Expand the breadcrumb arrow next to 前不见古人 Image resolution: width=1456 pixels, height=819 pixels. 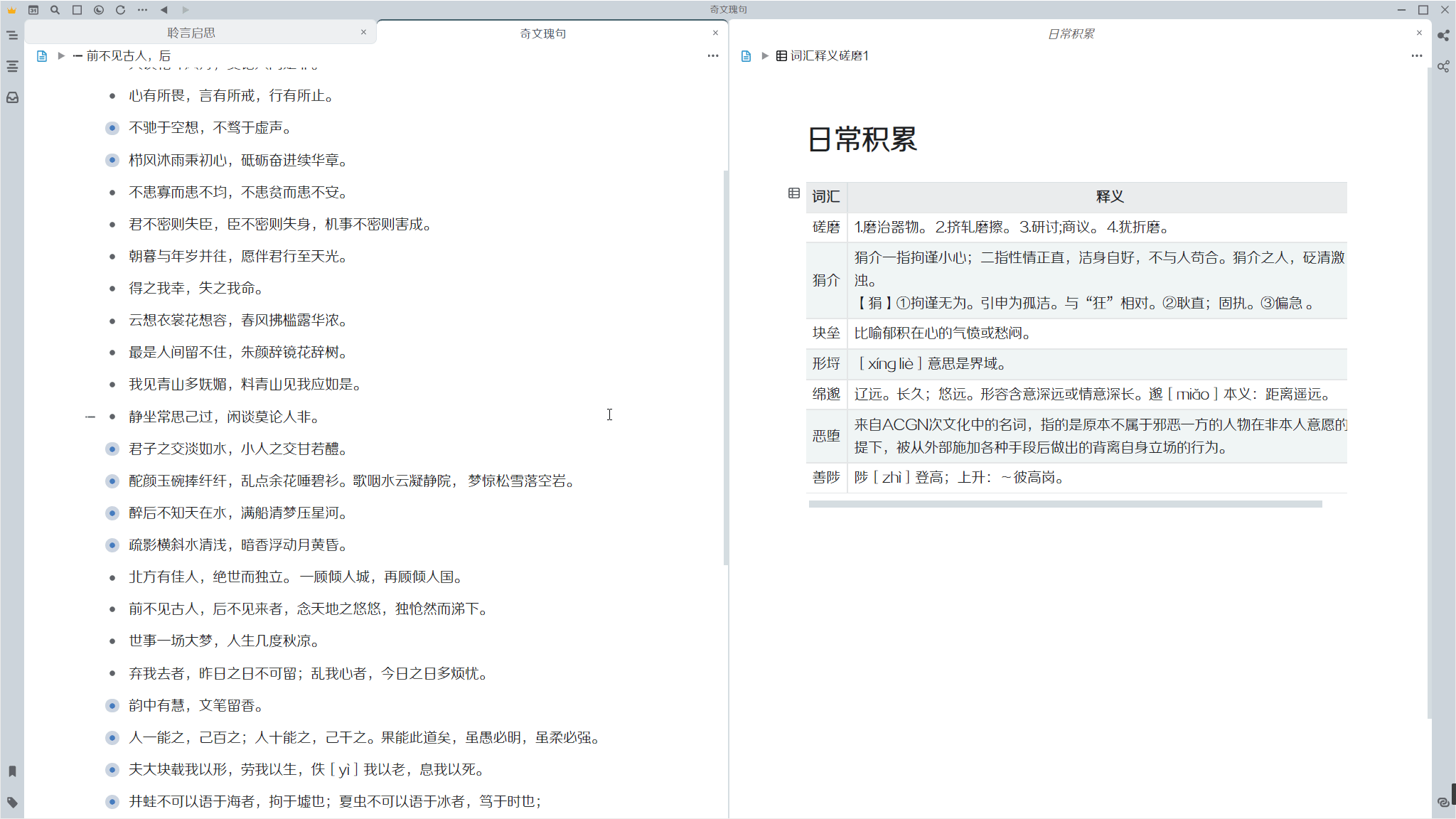(x=61, y=55)
